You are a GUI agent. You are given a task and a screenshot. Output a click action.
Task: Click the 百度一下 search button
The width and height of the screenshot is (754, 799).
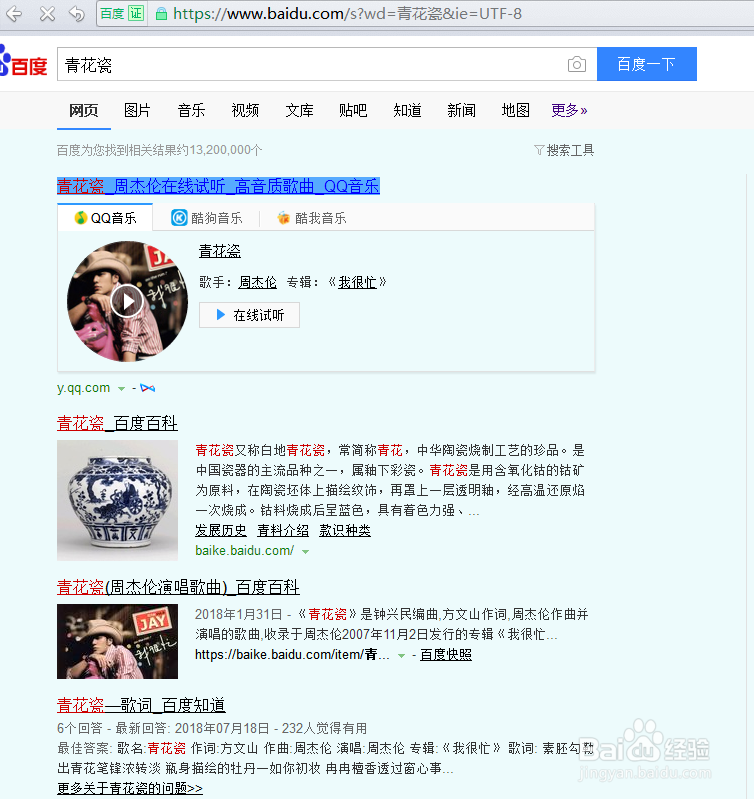coord(647,64)
